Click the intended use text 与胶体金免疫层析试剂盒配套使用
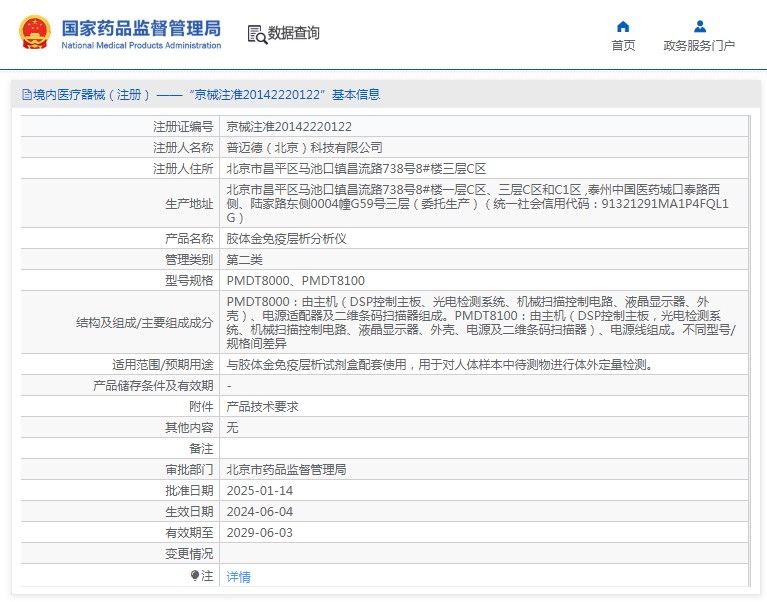 point(440,365)
